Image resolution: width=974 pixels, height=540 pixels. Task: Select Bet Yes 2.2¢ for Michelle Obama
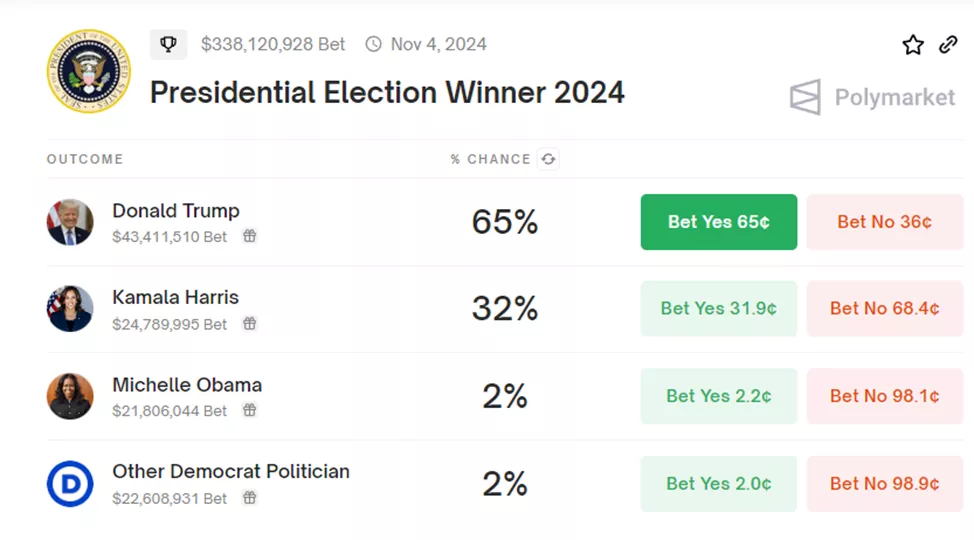(x=718, y=396)
